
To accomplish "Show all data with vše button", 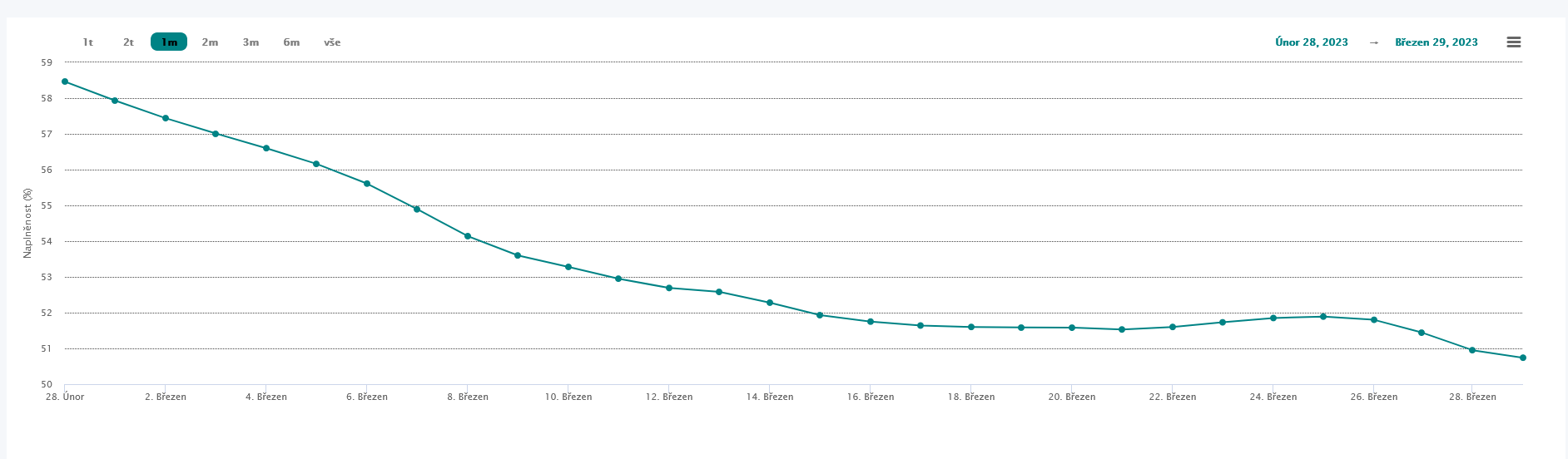I will 332,42.
